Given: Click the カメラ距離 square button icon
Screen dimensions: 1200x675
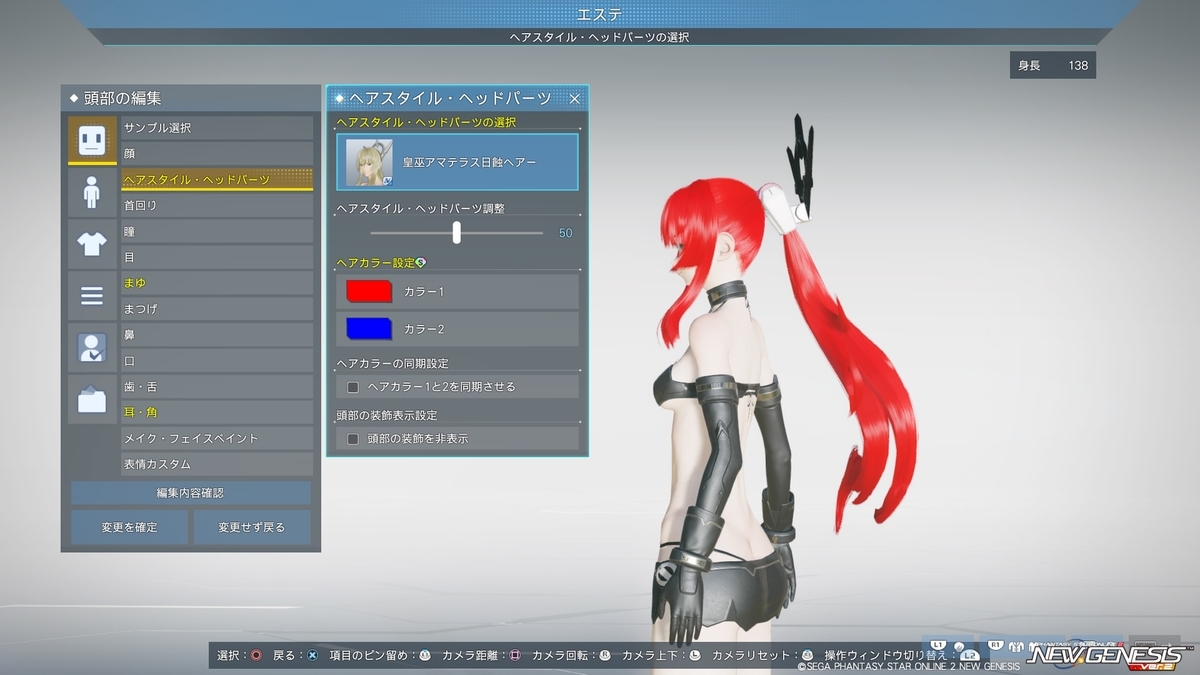Looking at the screenshot, I should click(514, 655).
